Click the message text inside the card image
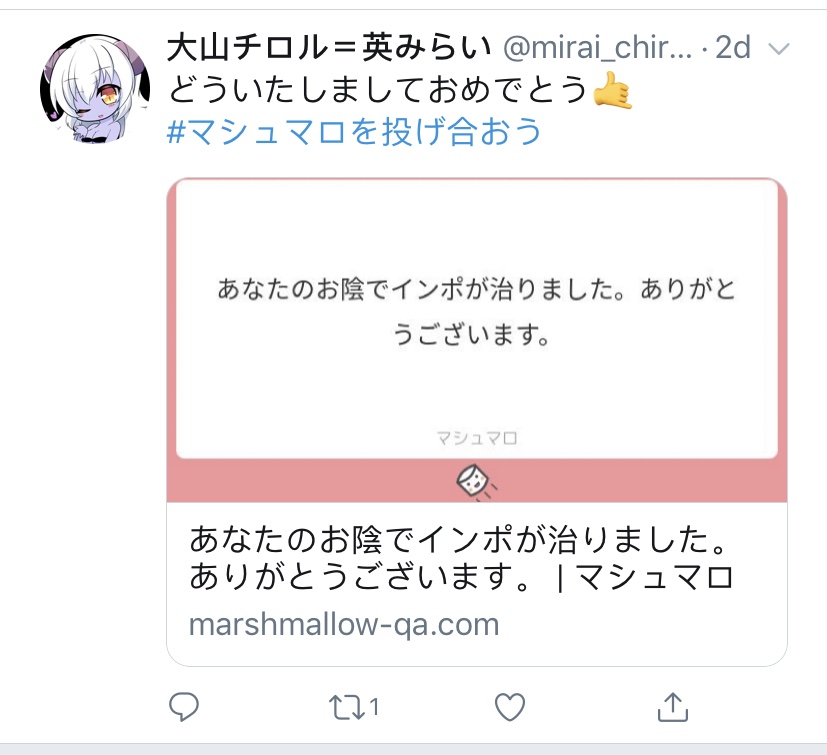The image size is (827, 755). [x=476, y=311]
